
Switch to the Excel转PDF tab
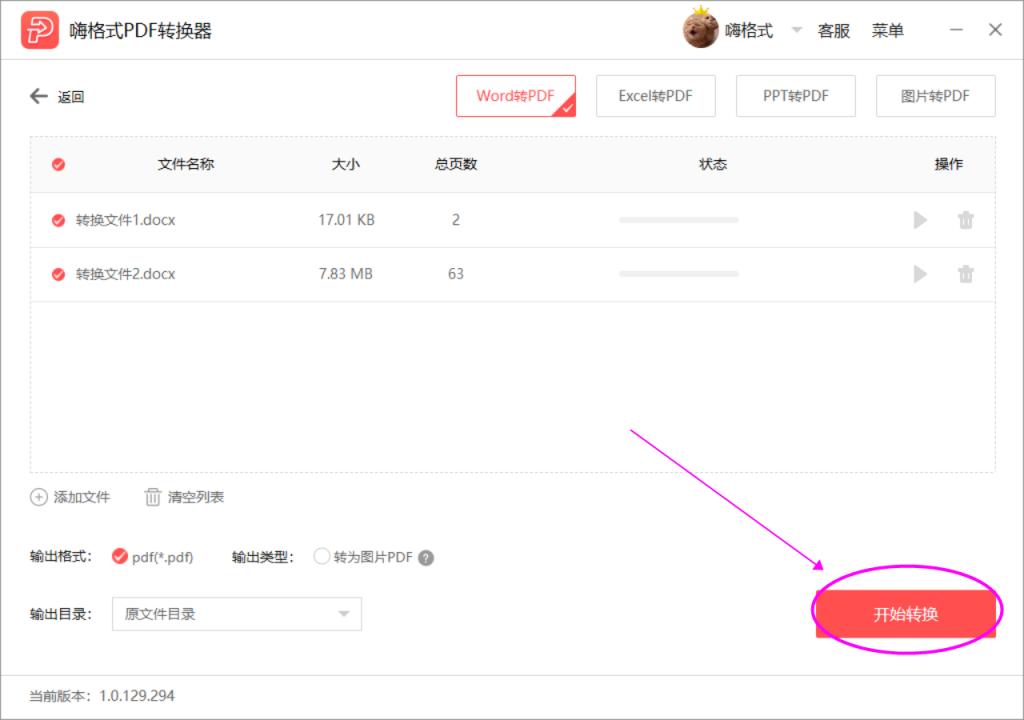pyautogui.click(x=656, y=96)
